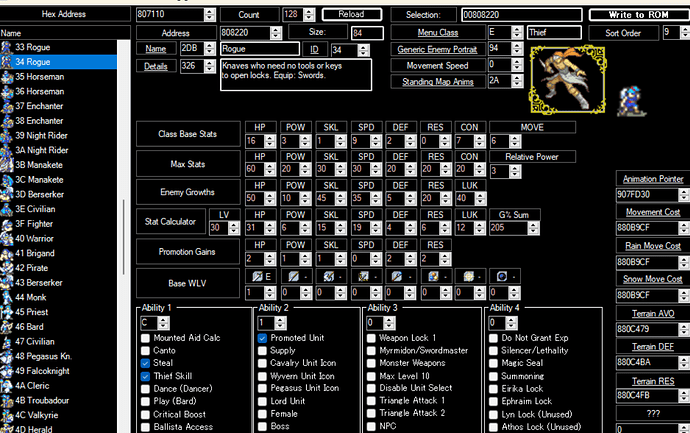Viewport: 690px width, 433px height.
Task: Click the lance weapon level icon
Action: [x=293, y=276]
